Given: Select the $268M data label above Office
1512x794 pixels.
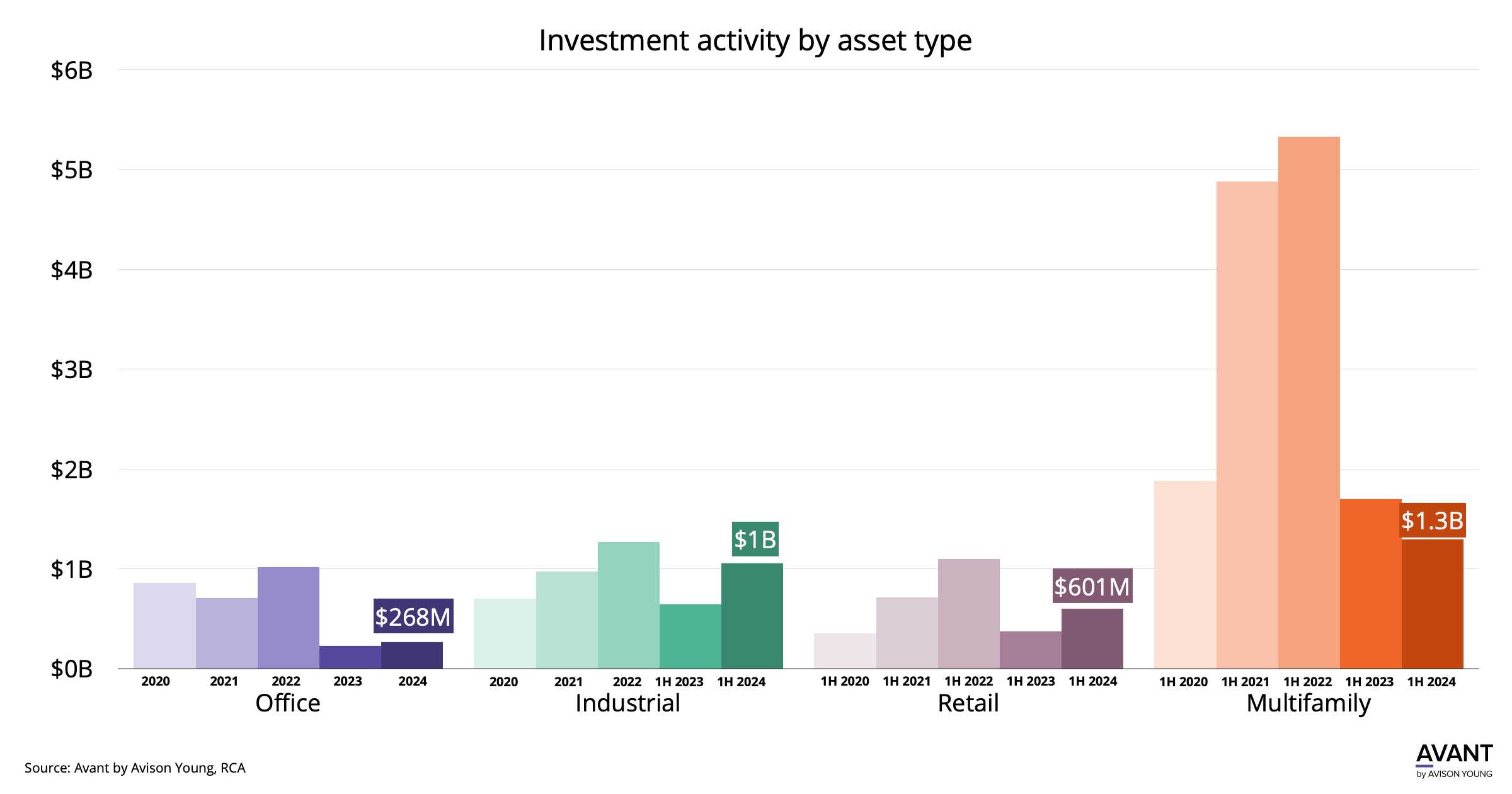Looking at the screenshot, I should (413, 616).
